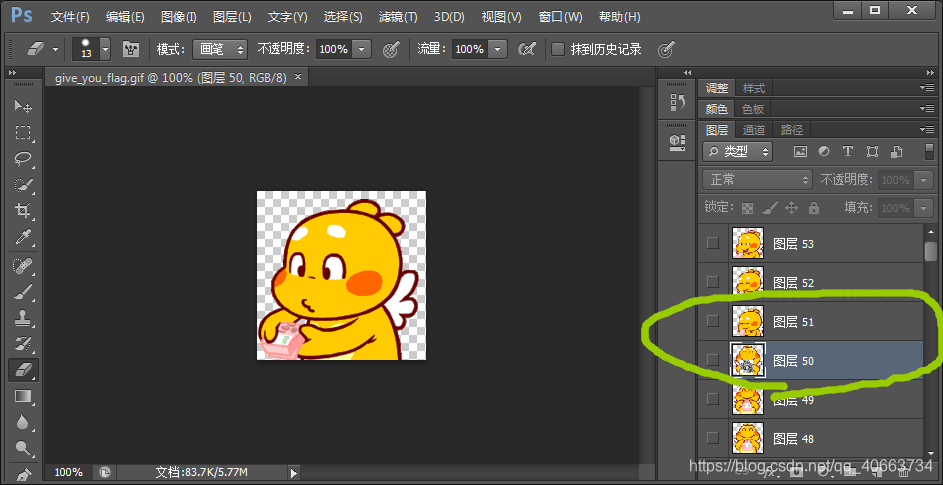Enable airbrush mode icon
Viewport: 943px width, 485px height.
point(527,49)
